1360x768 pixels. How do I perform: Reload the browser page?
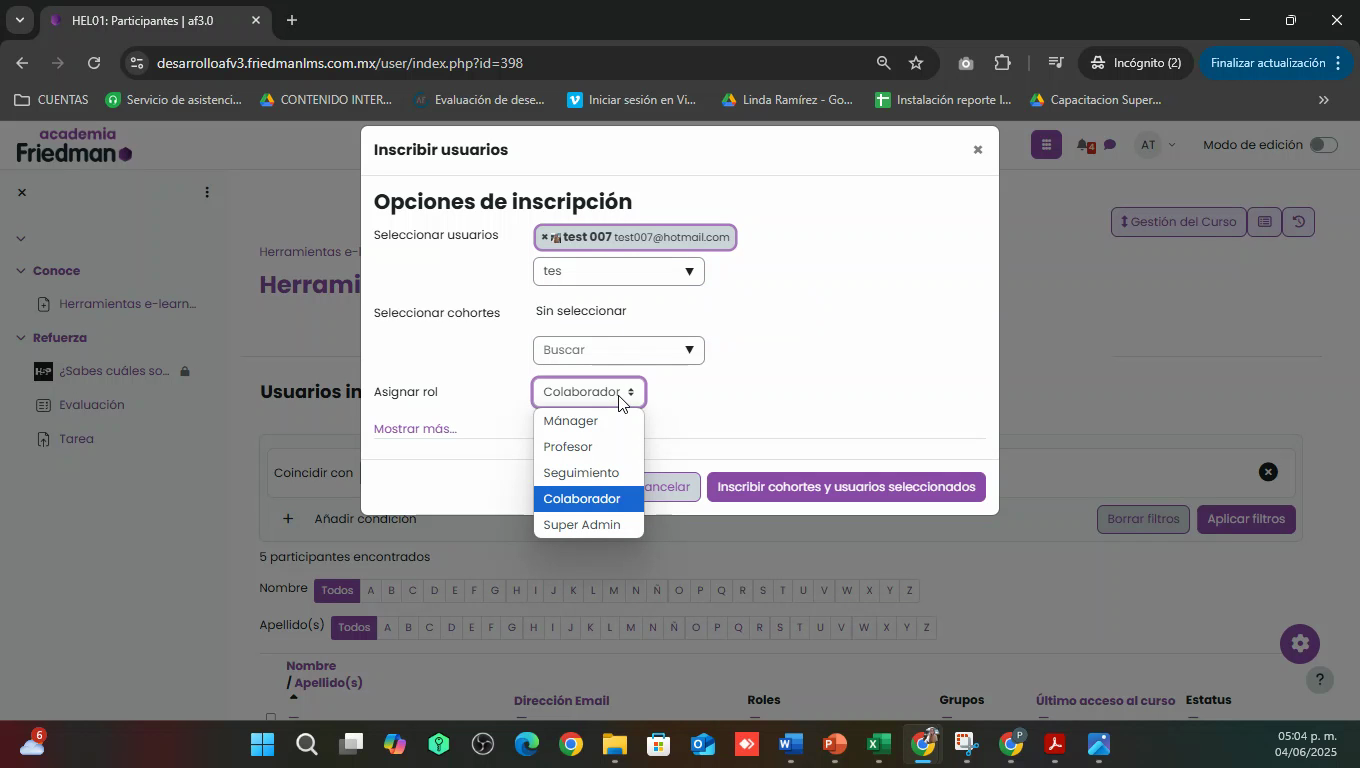click(94, 63)
